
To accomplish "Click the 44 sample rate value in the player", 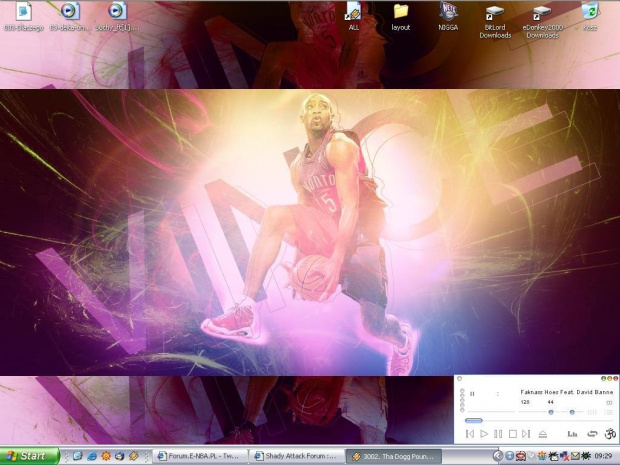I will 550,402.
